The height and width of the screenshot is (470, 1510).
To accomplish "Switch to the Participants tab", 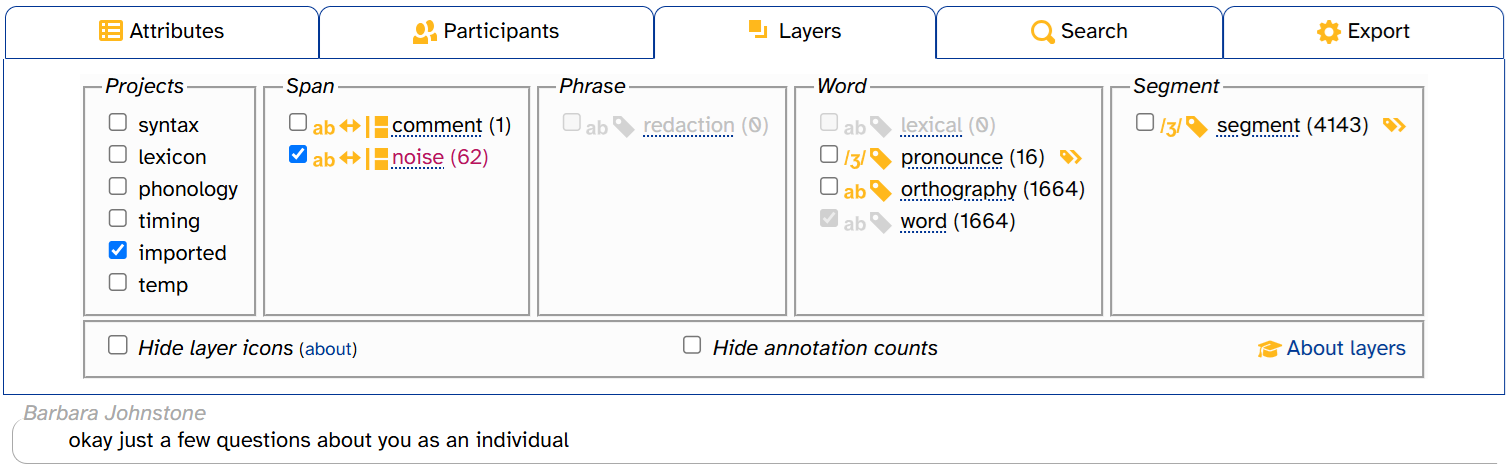I will (486, 32).
